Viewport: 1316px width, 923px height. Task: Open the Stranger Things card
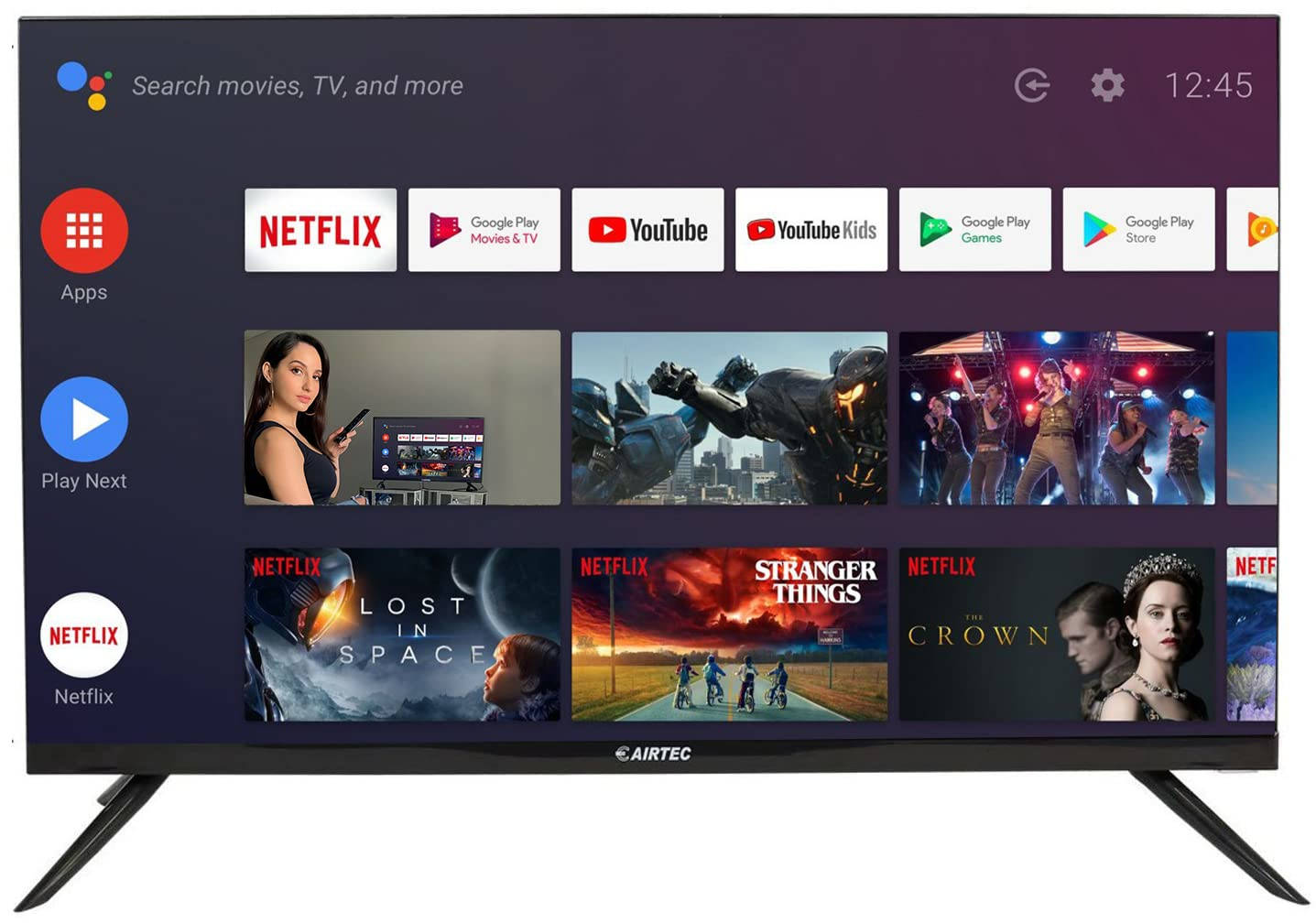point(730,635)
